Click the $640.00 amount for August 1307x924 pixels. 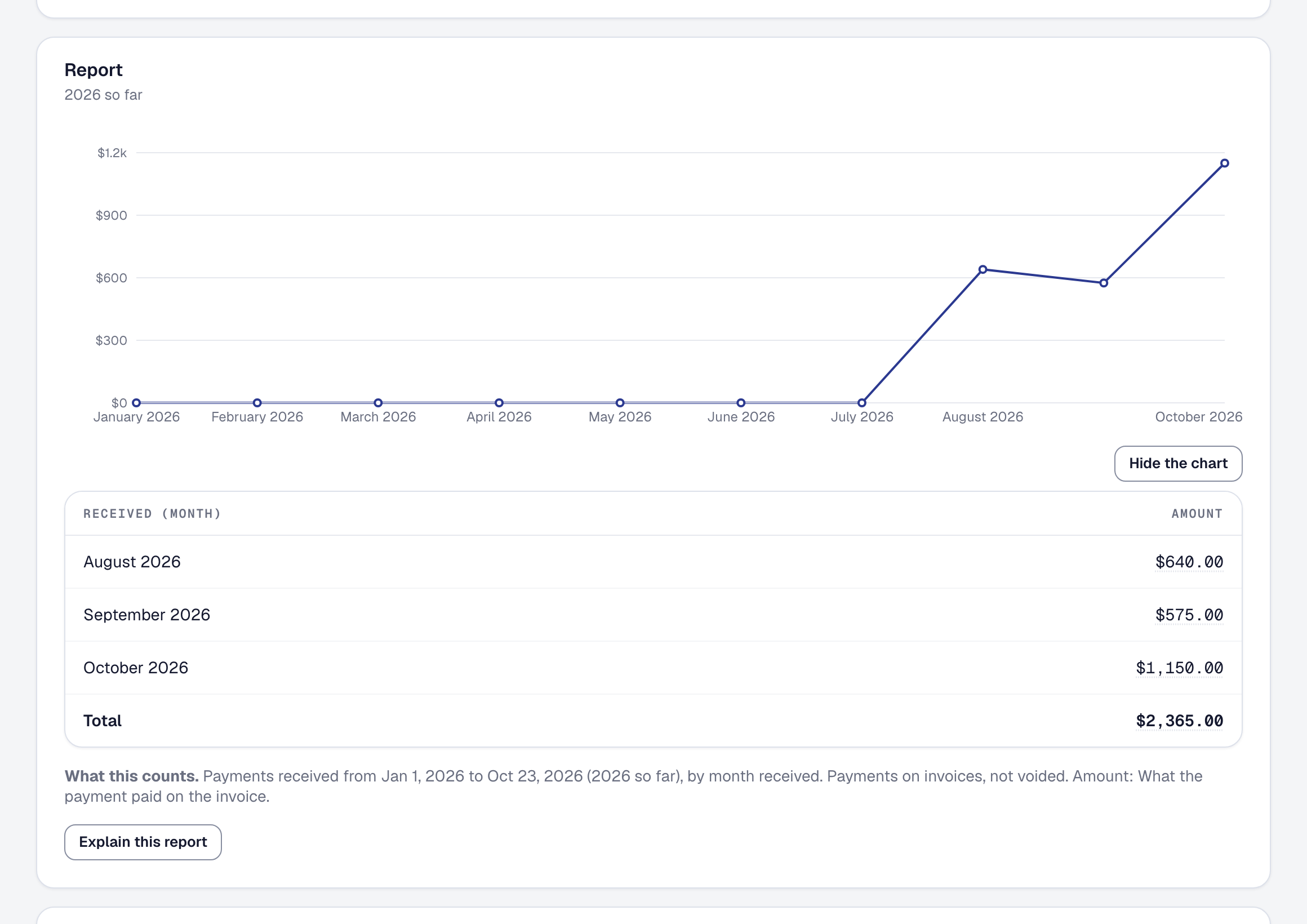tap(1189, 562)
